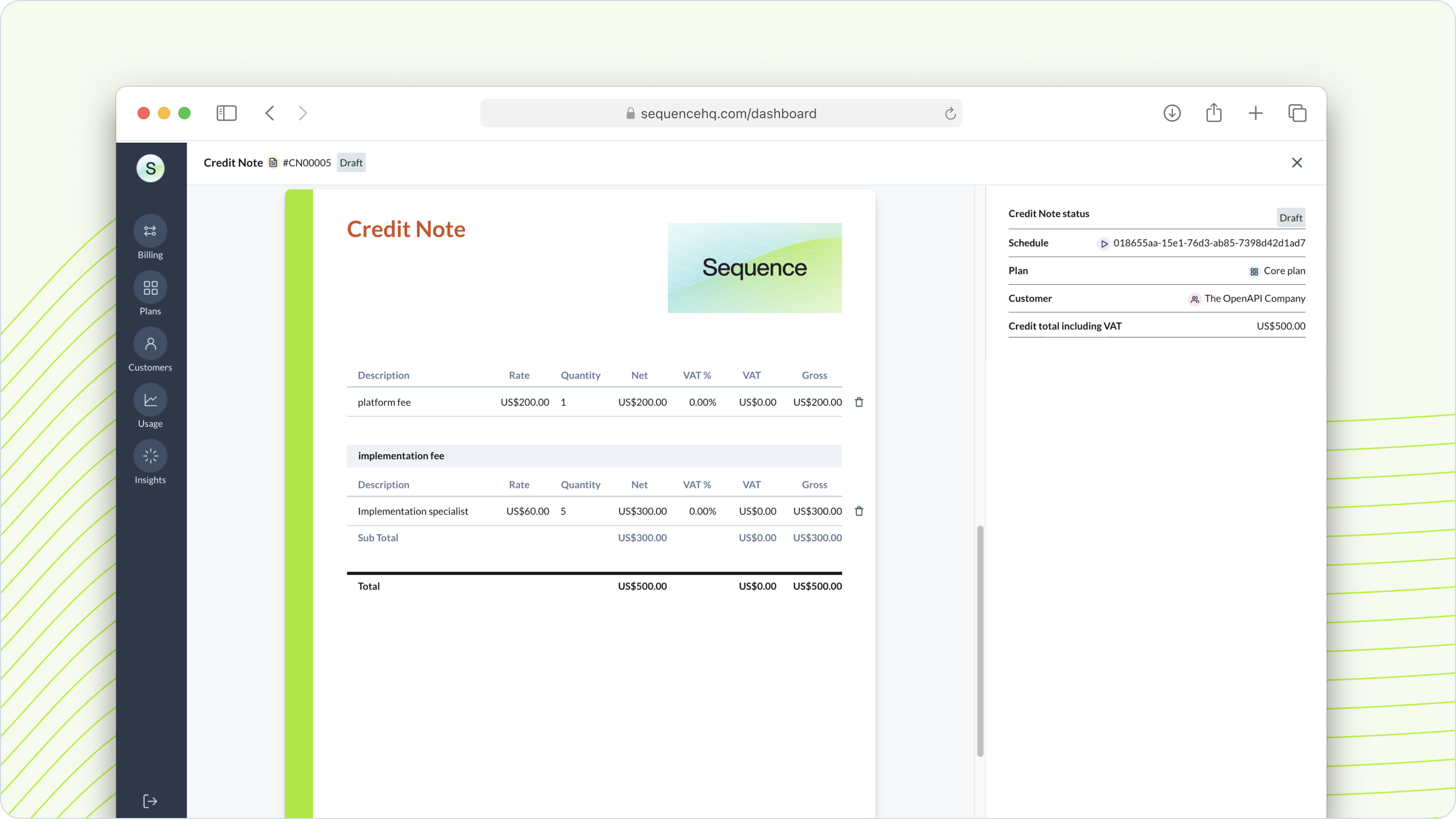Navigate to Plans section

click(150, 296)
